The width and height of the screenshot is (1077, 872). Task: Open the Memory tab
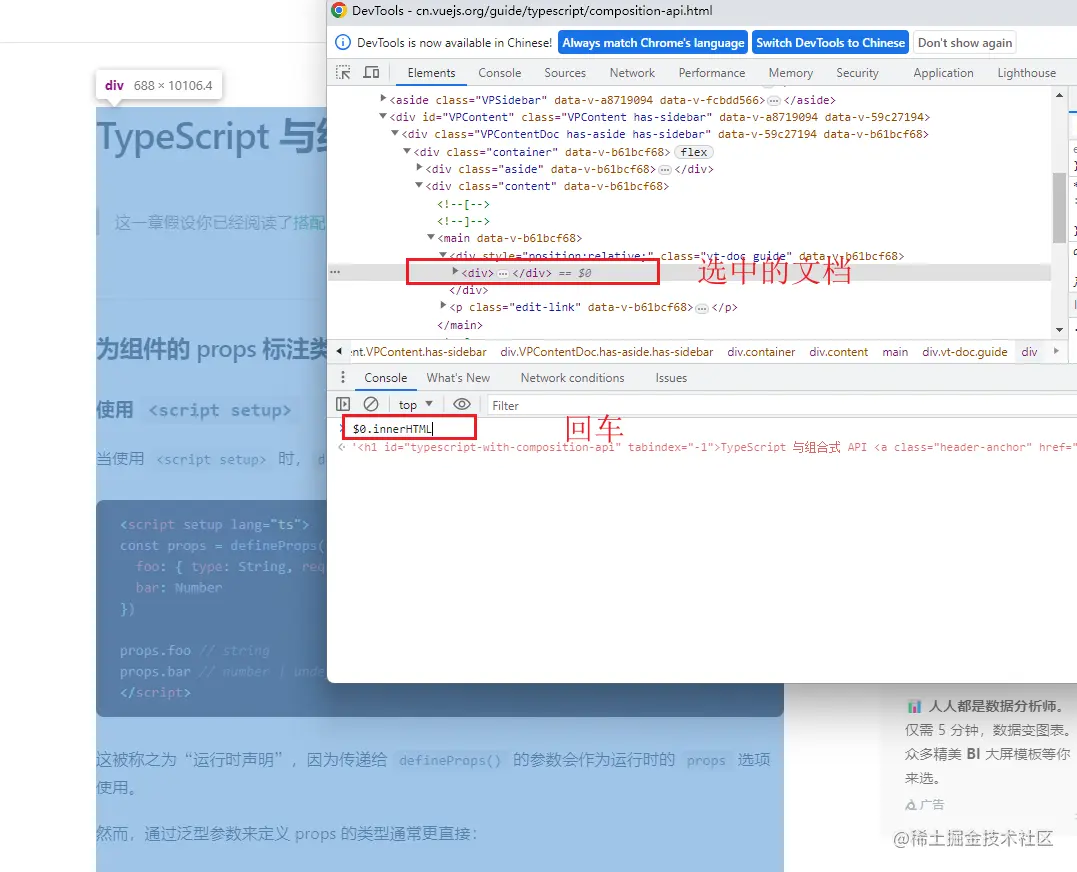pos(791,73)
